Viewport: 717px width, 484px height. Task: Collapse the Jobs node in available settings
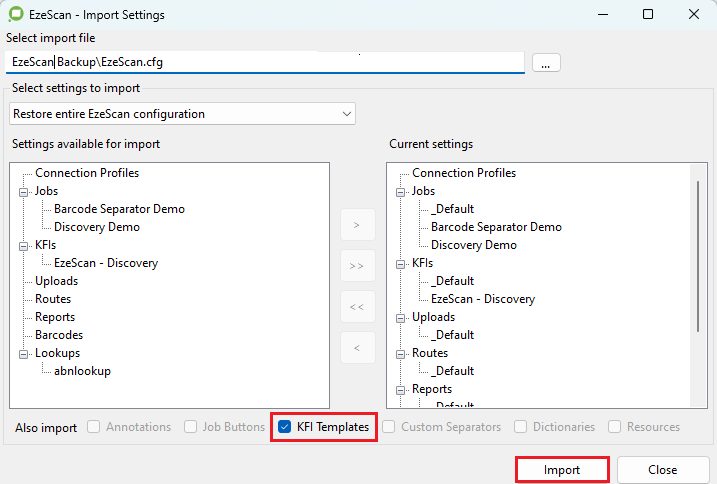22,191
